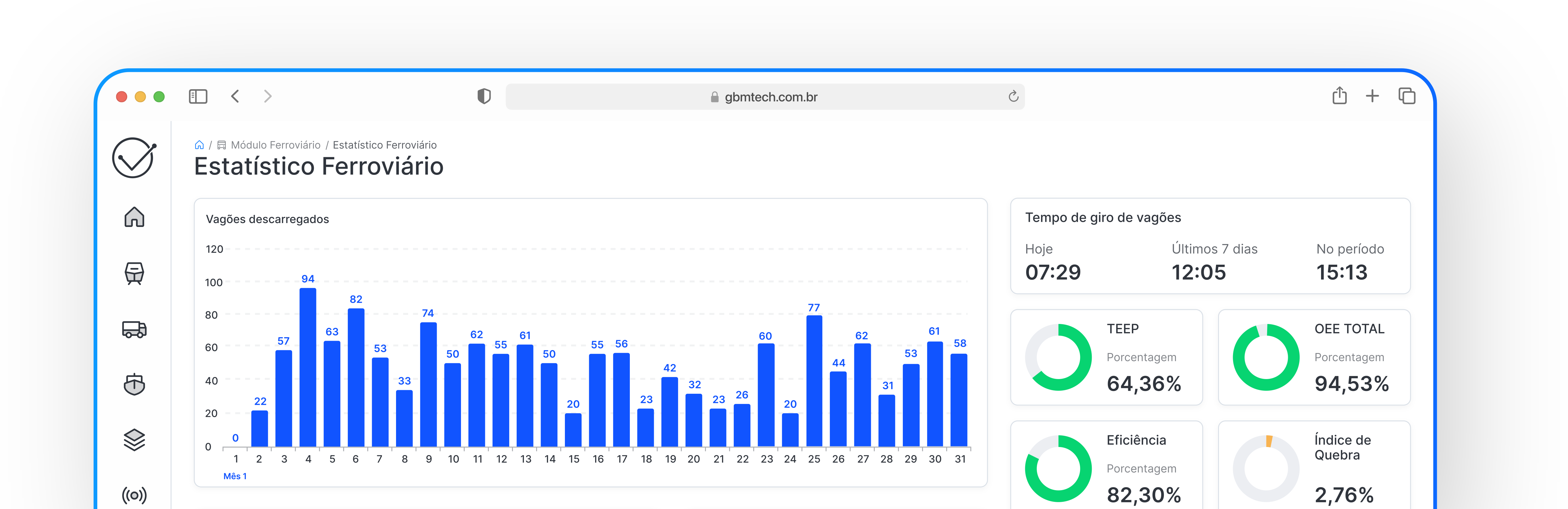Toggle the Mês 1 chart legend
Viewport: 1568px width, 509px height.
pos(234,476)
